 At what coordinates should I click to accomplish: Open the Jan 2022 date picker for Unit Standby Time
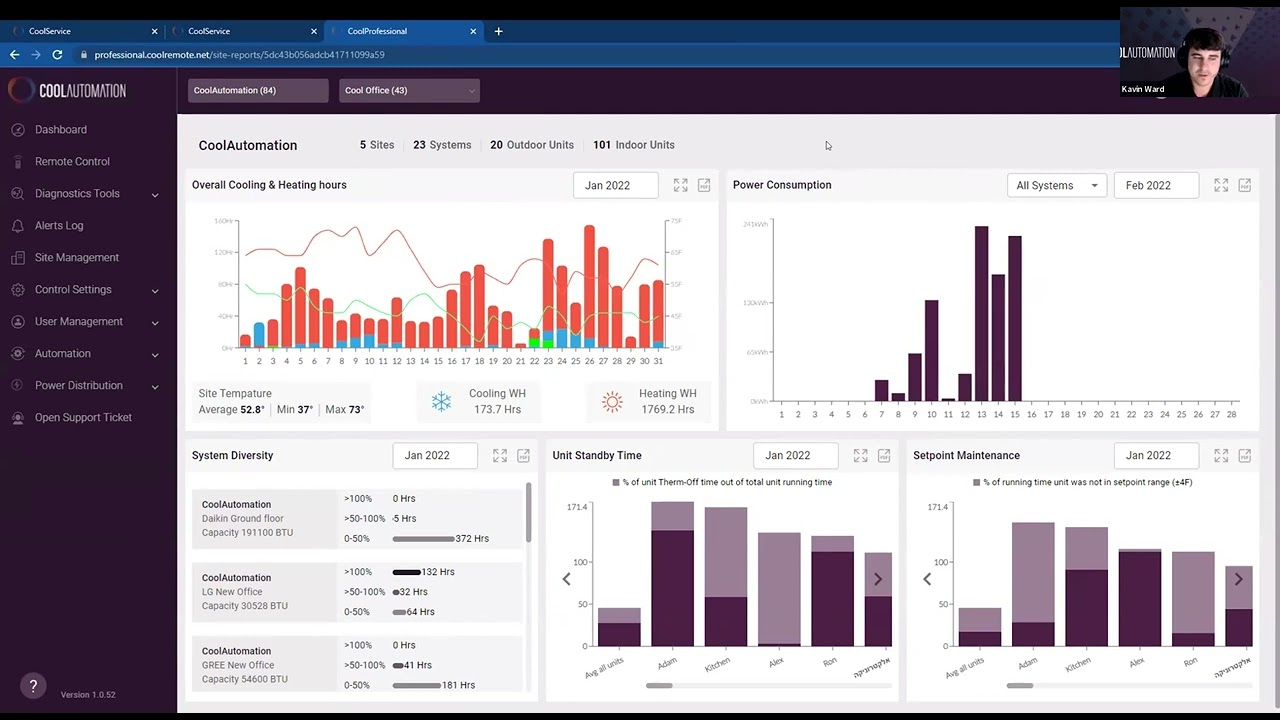click(796, 455)
